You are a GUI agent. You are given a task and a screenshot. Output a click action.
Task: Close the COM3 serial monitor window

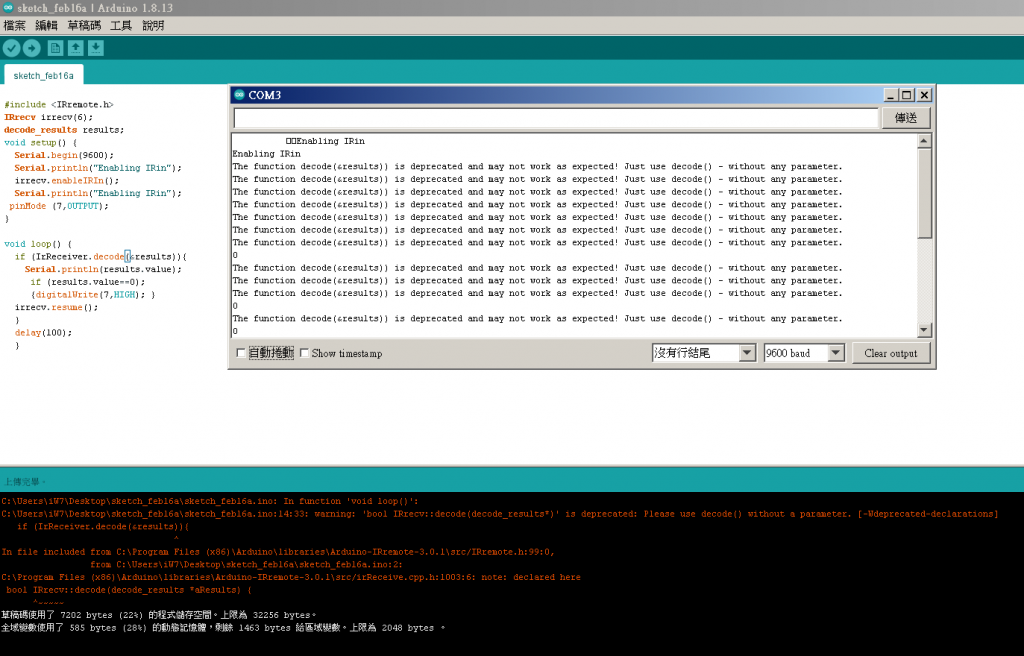(x=924, y=95)
